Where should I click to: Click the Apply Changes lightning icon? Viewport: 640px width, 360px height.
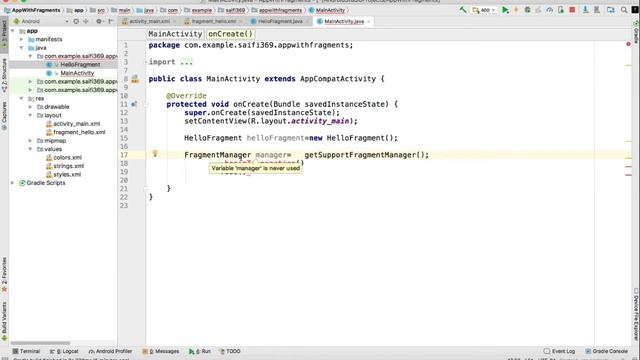pyautogui.click(x=516, y=10)
